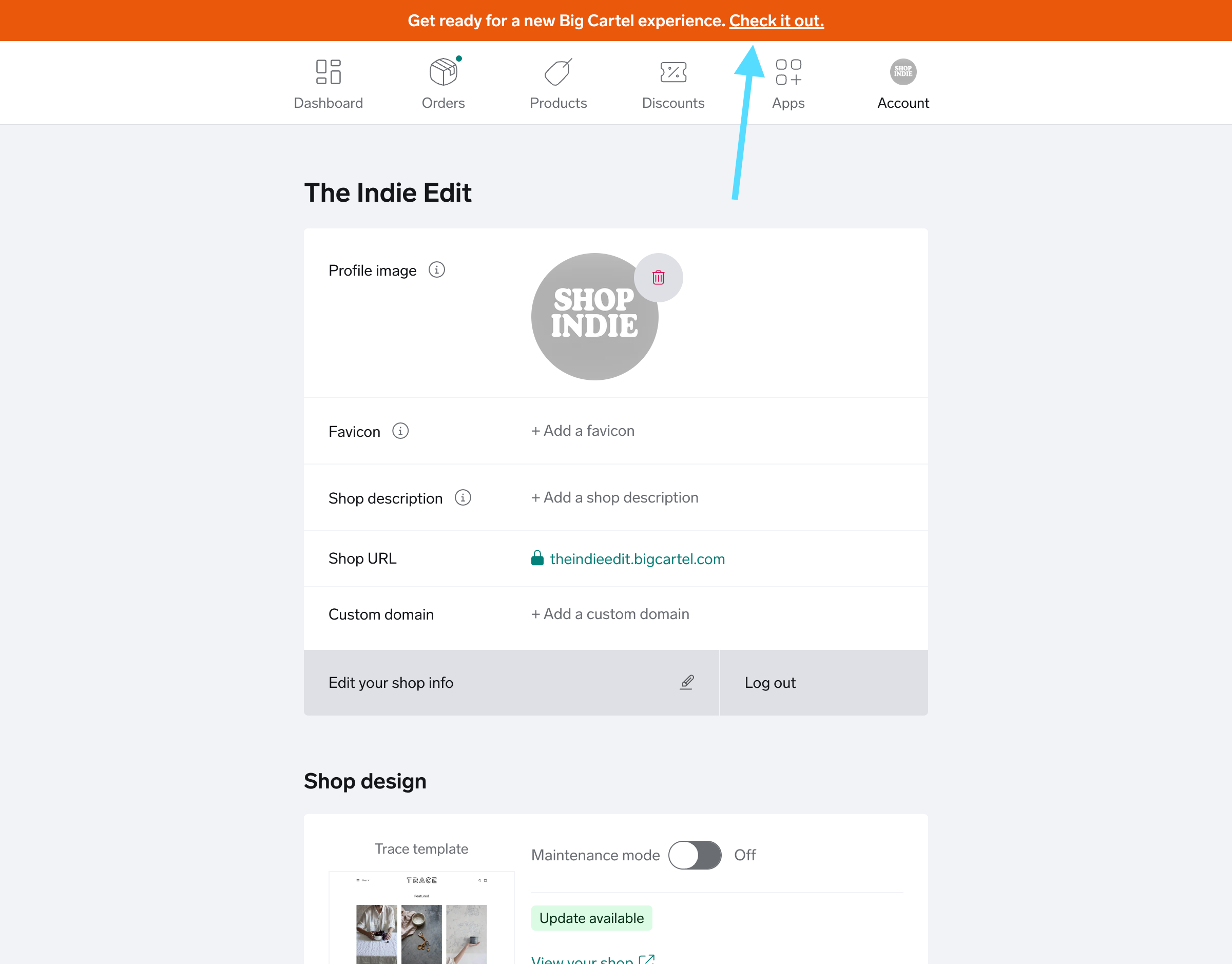Click the Log out button
This screenshot has height=964, width=1232.
pyautogui.click(x=770, y=683)
